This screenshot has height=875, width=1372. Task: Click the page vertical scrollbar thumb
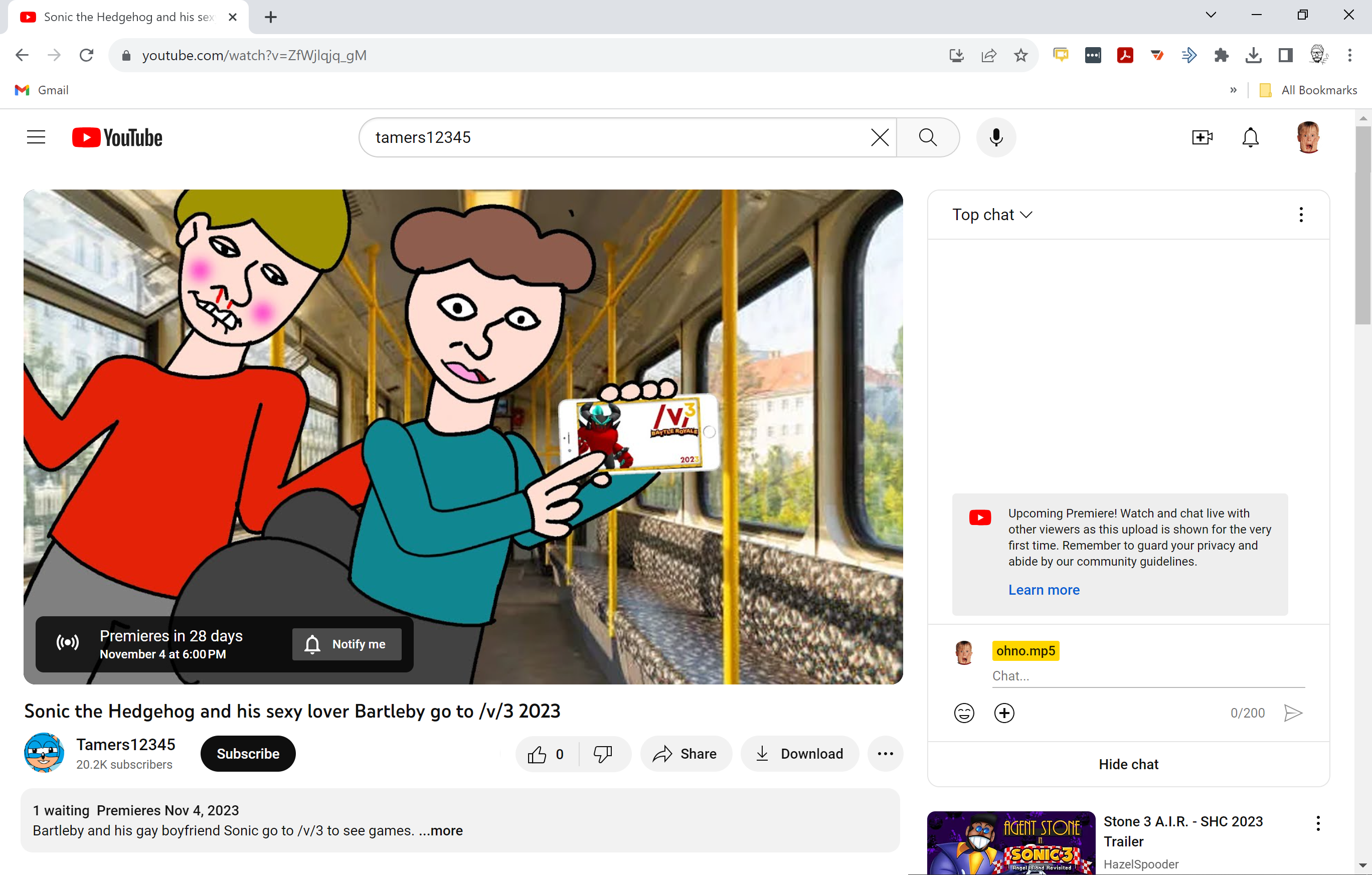[1363, 225]
